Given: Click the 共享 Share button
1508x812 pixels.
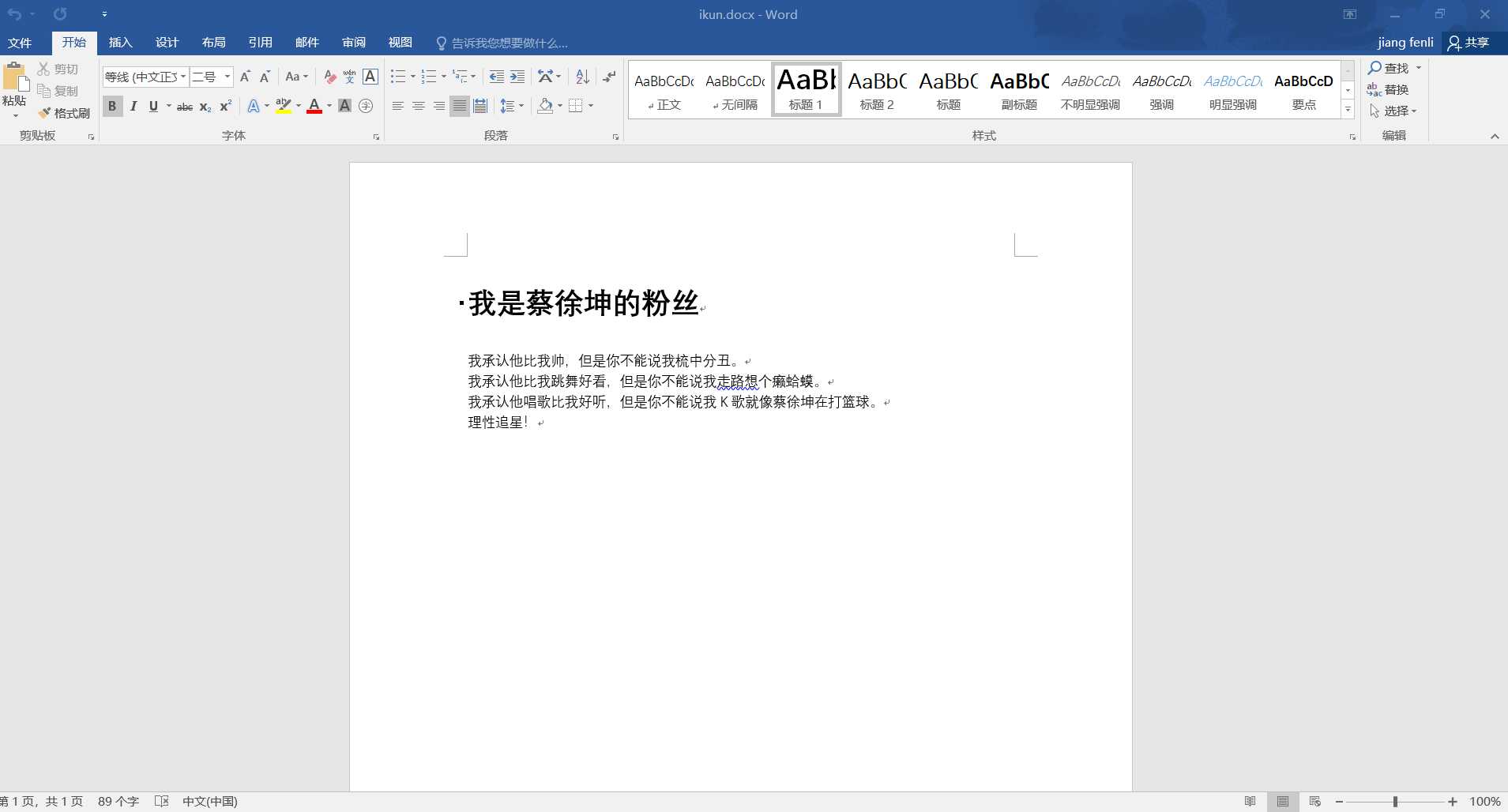Looking at the screenshot, I should pos(1469,43).
